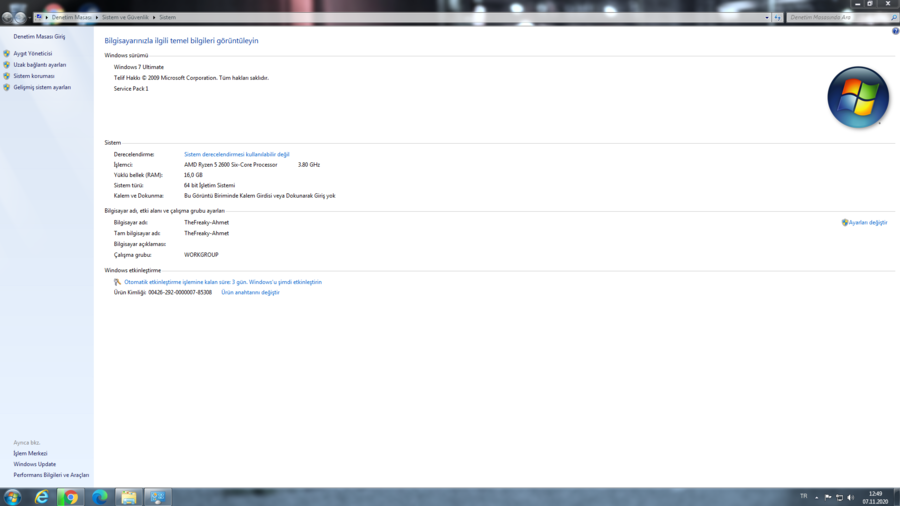Open İşlem Merkezi link
Screen dimensions: 900x506
tap(30, 453)
